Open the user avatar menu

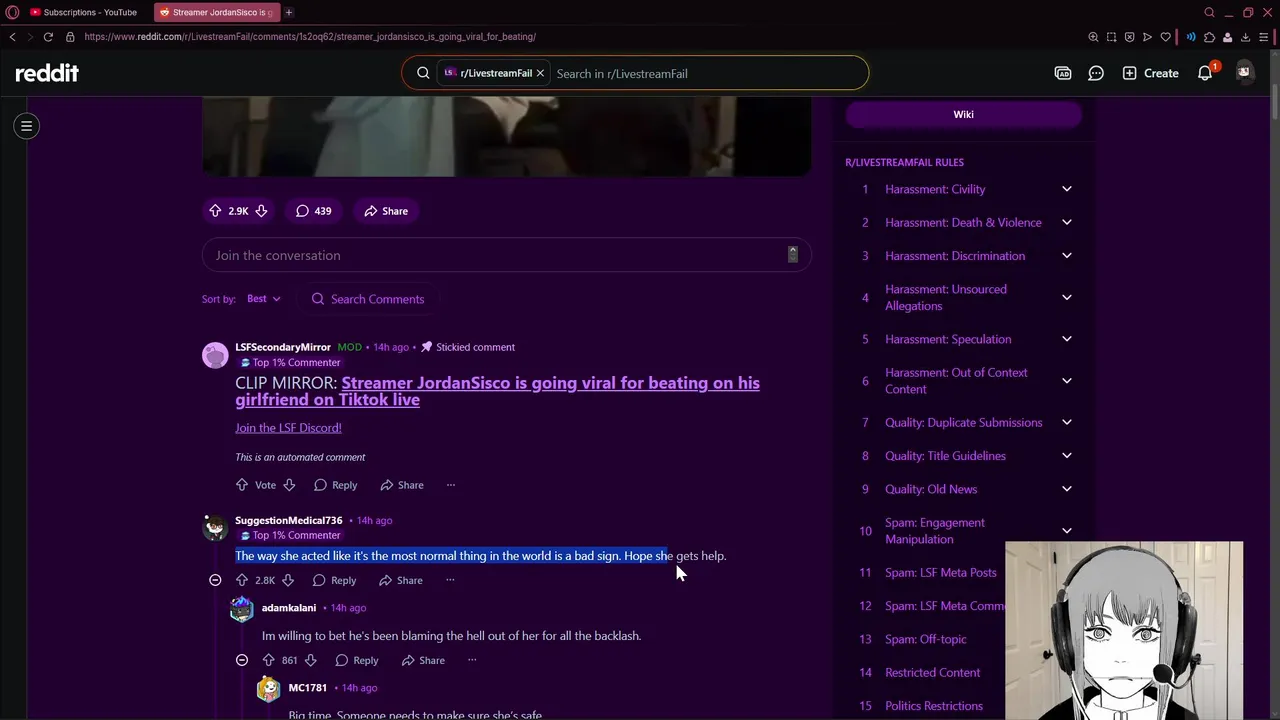pos(1244,72)
